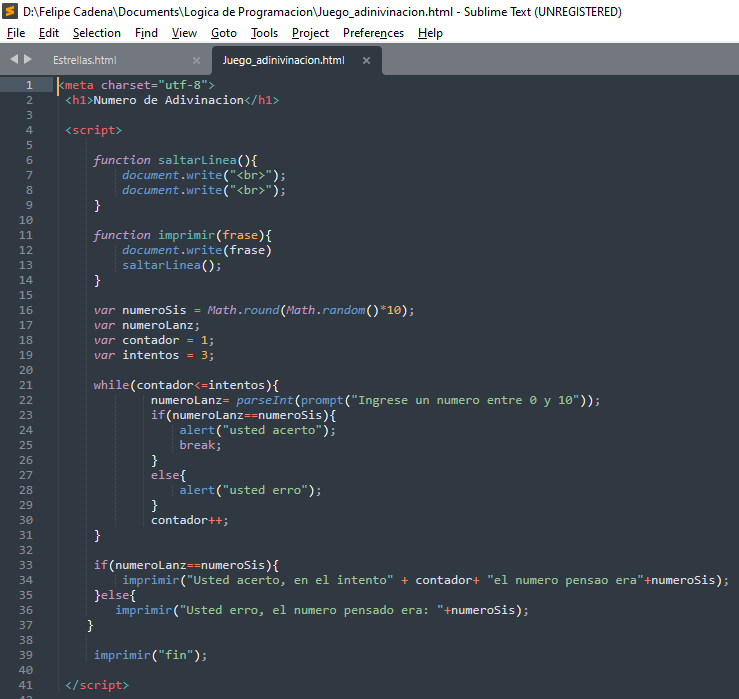Open the File menu
The height and width of the screenshot is (699, 739).
pos(16,33)
